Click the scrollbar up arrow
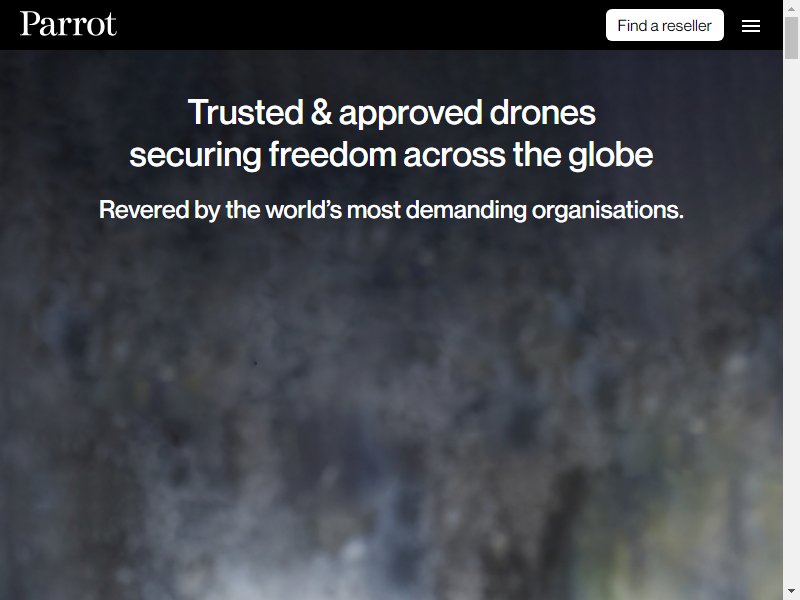The image size is (800, 600). pos(791,9)
